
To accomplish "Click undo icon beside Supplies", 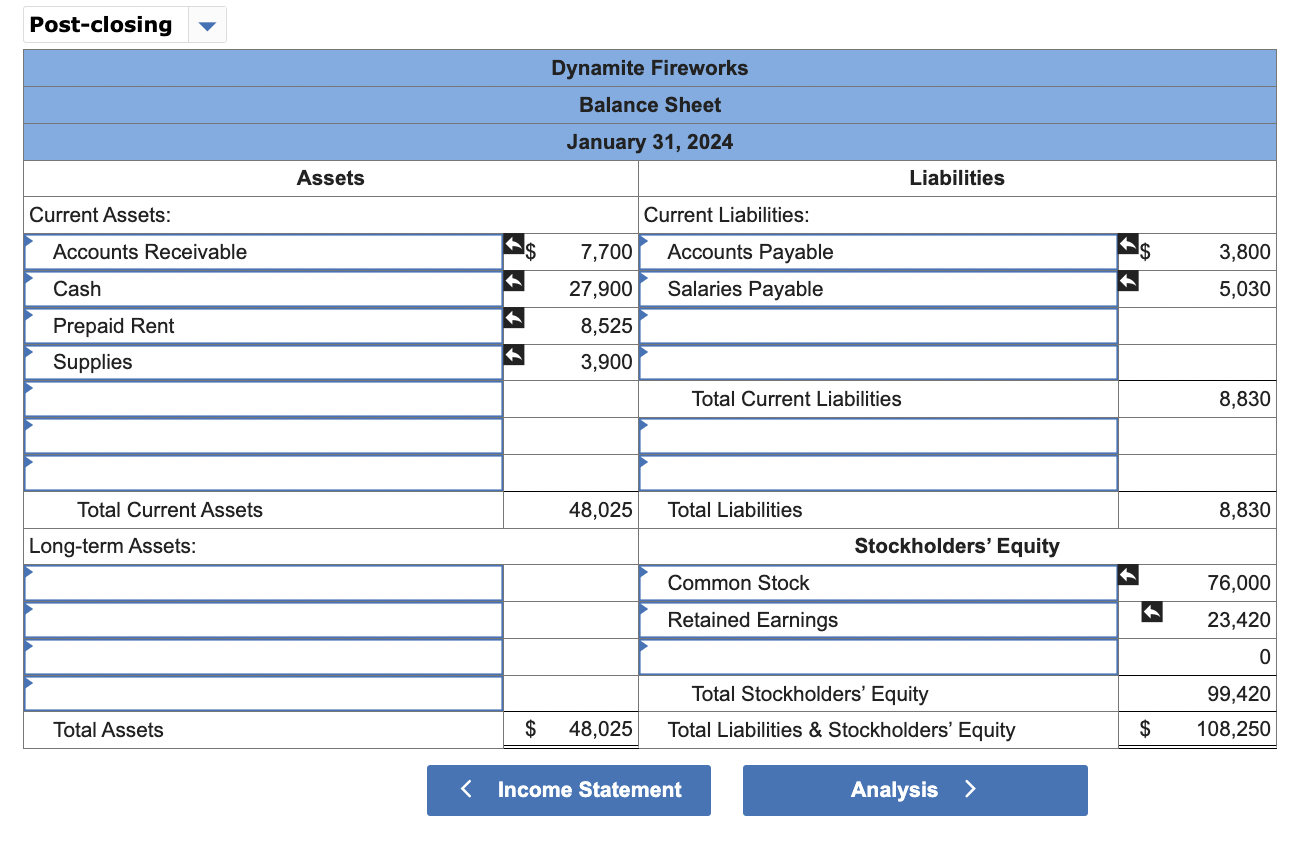I will click(513, 354).
